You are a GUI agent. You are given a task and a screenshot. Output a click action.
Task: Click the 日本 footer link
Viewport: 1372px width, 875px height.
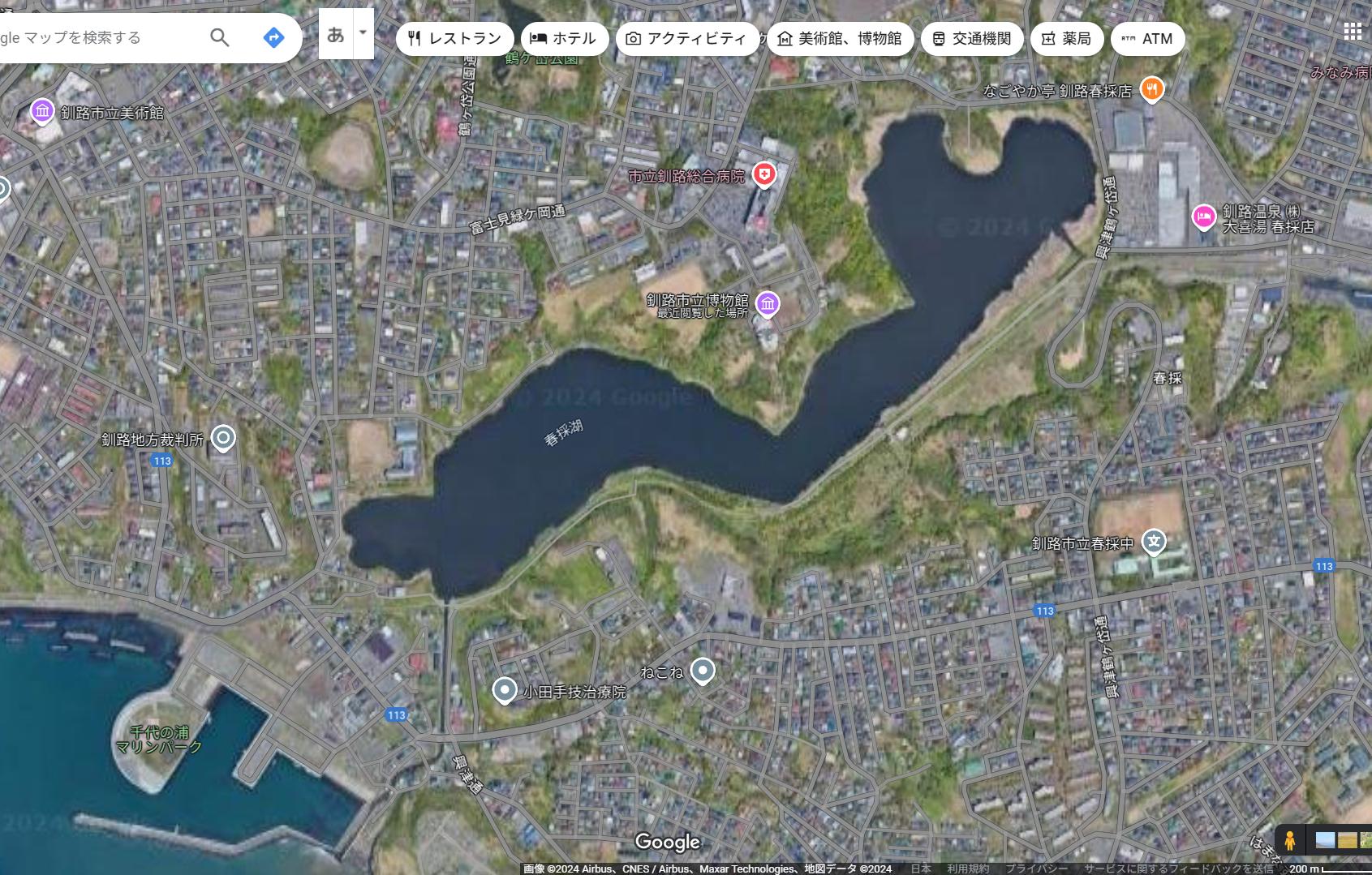(921, 869)
